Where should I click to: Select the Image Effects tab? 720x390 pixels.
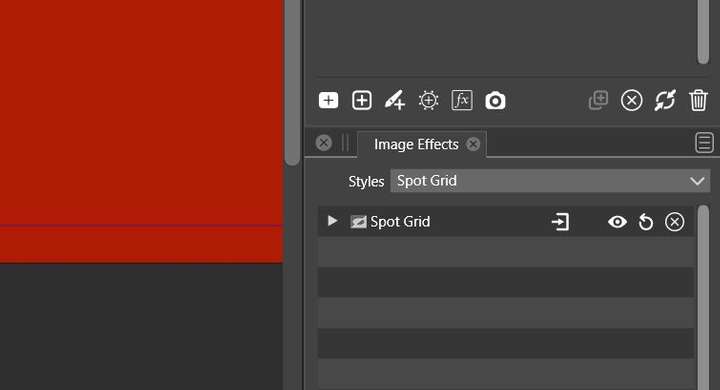coord(422,144)
